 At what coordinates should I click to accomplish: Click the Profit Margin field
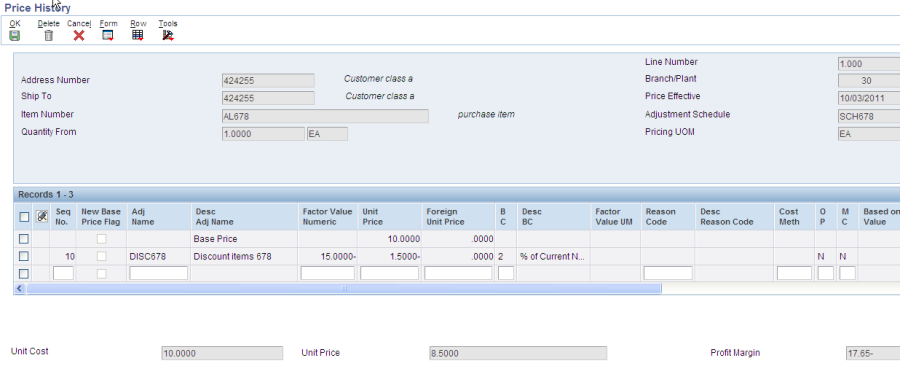[x=872, y=353]
